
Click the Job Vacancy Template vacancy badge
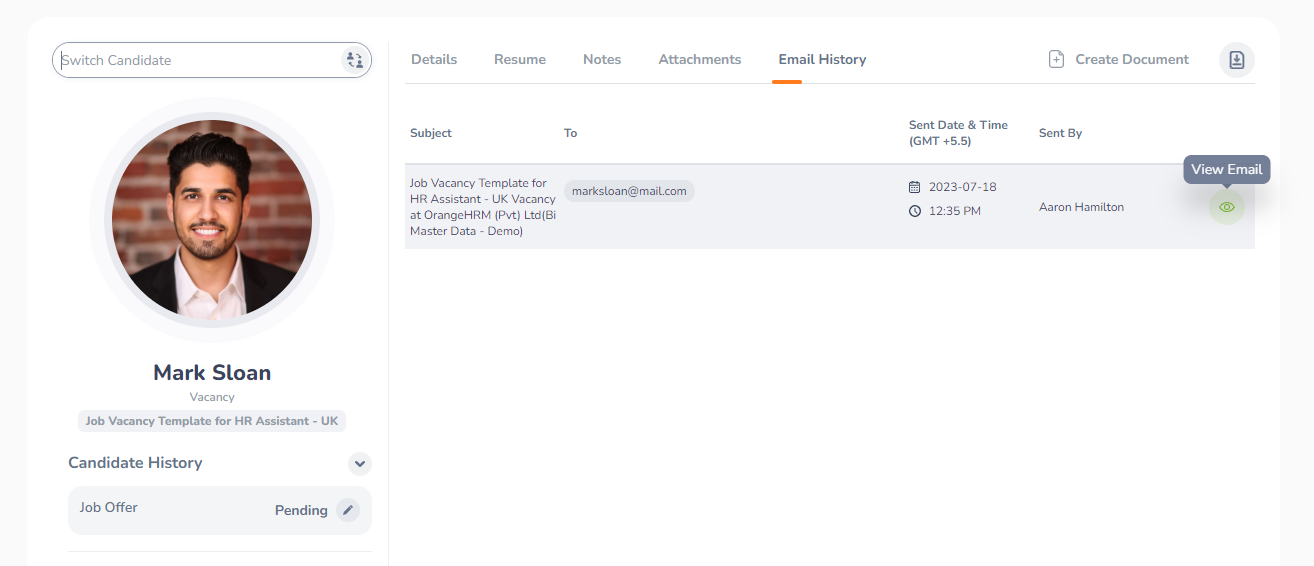(212, 421)
